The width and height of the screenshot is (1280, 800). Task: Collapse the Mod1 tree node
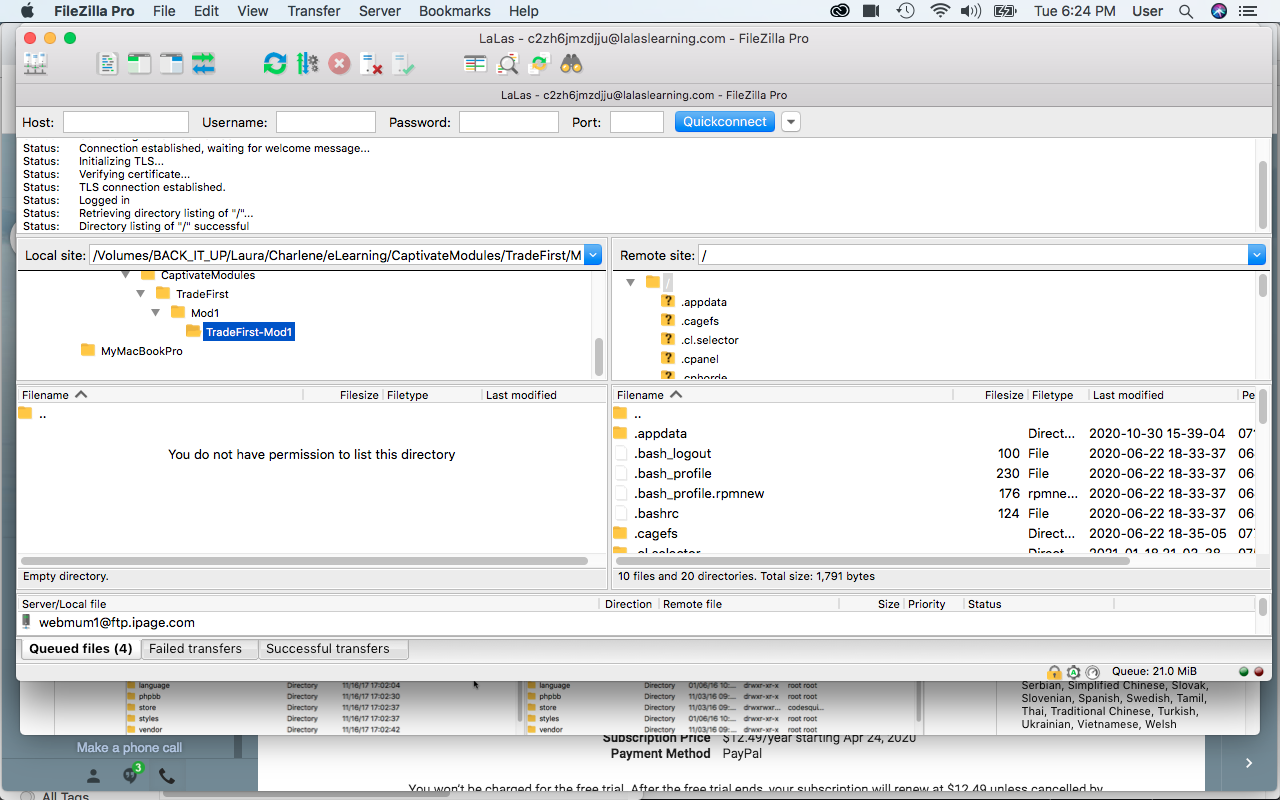pyautogui.click(x=156, y=313)
